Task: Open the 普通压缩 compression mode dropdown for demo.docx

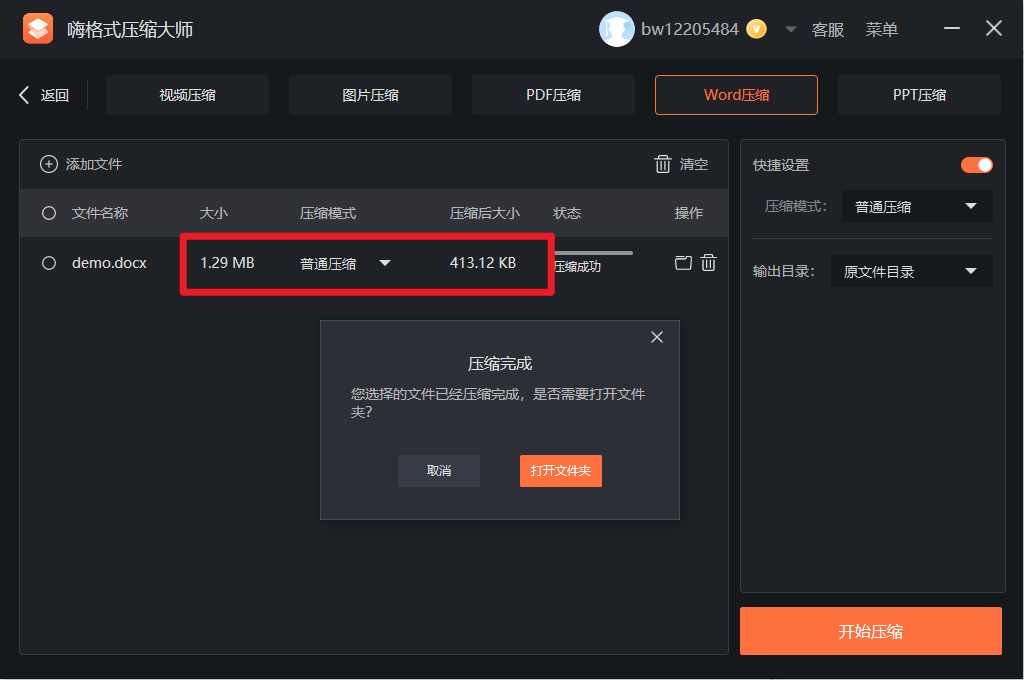Action: pyautogui.click(x=385, y=263)
